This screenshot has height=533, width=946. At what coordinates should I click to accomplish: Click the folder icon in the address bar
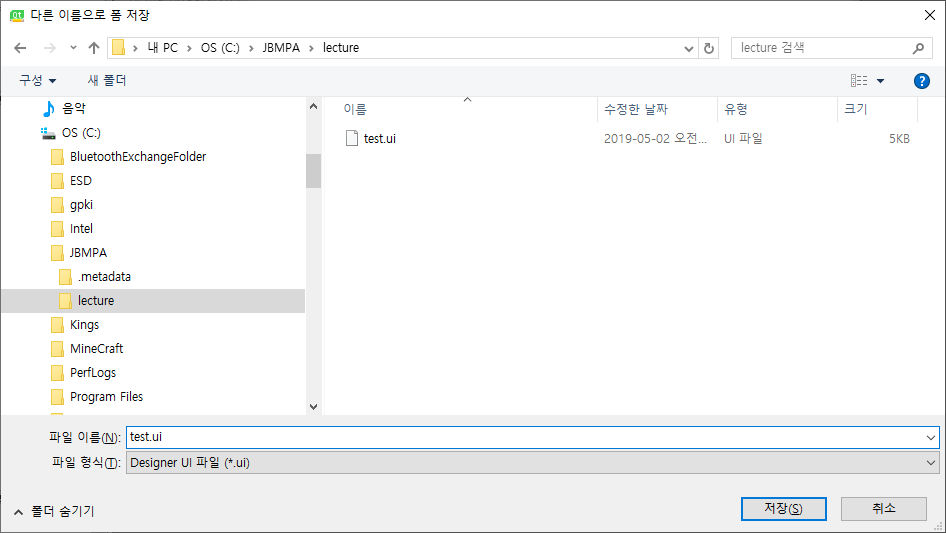pyautogui.click(x=119, y=48)
